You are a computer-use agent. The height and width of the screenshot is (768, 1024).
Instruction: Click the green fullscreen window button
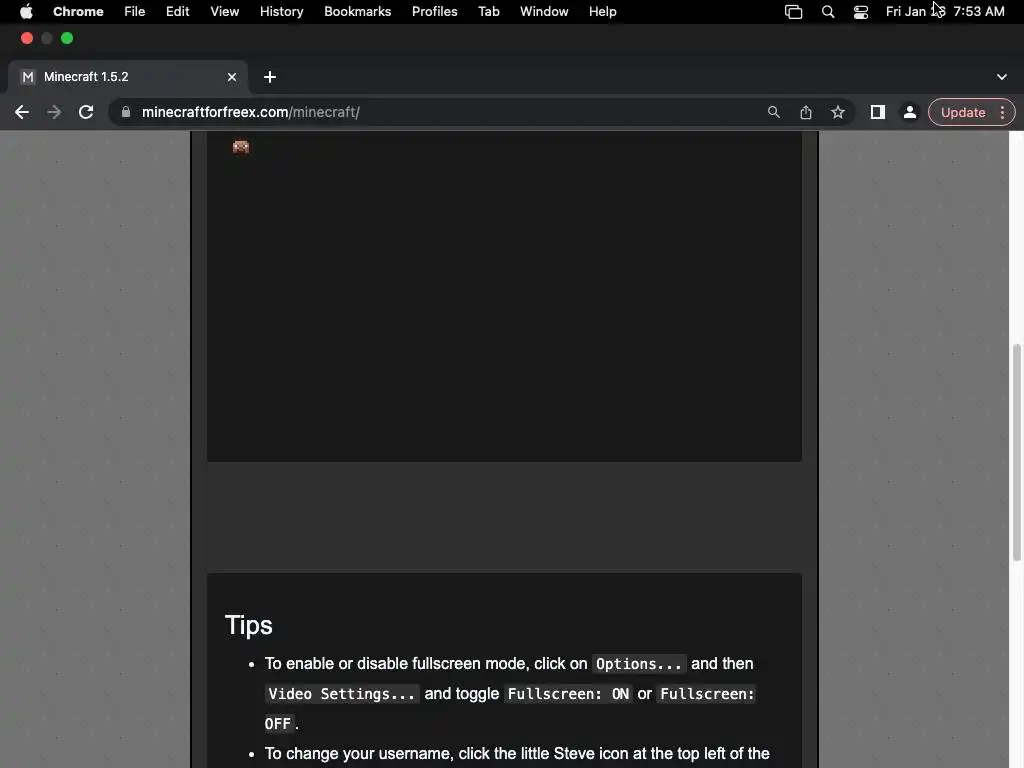67,39
